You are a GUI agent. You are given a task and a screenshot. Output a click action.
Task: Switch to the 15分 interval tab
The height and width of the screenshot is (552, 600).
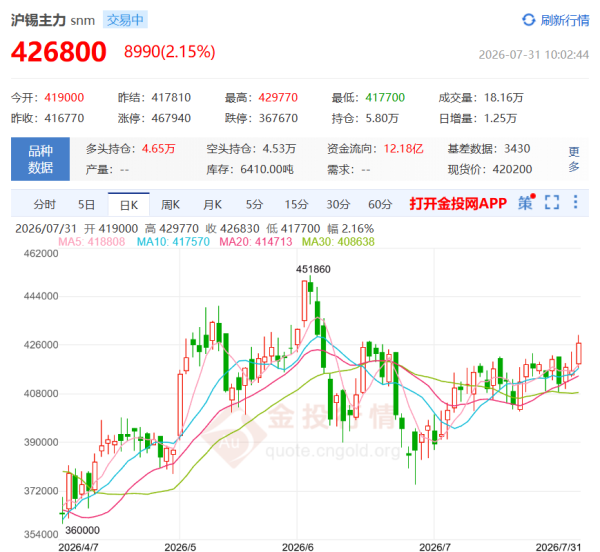pyautogui.click(x=296, y=205)
